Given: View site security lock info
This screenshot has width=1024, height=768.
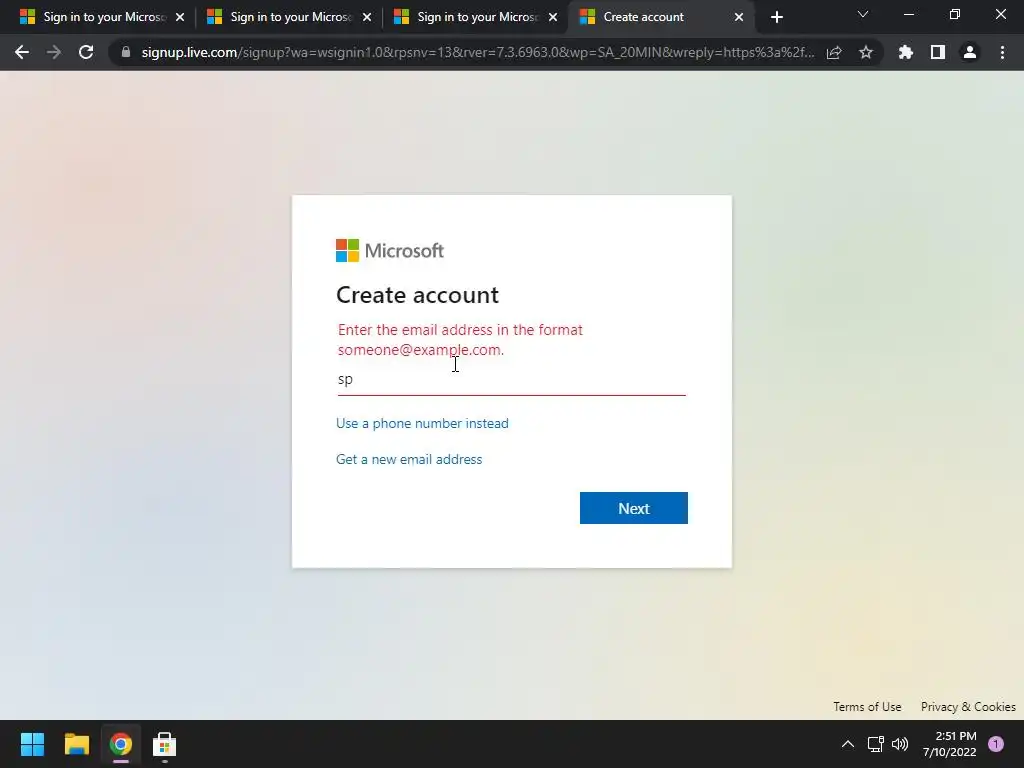Looking at the screenshot, I should click(x=126, y=52).
